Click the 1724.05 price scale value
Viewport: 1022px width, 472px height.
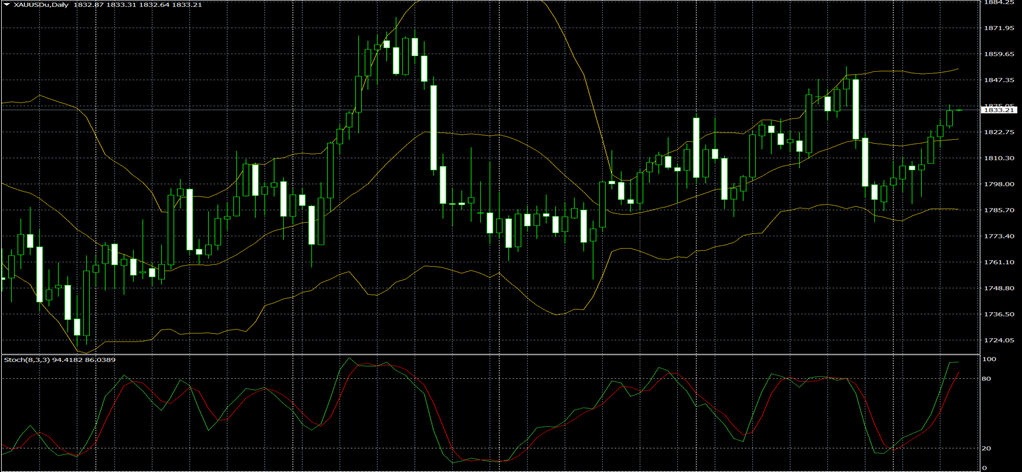coord(997,340)
